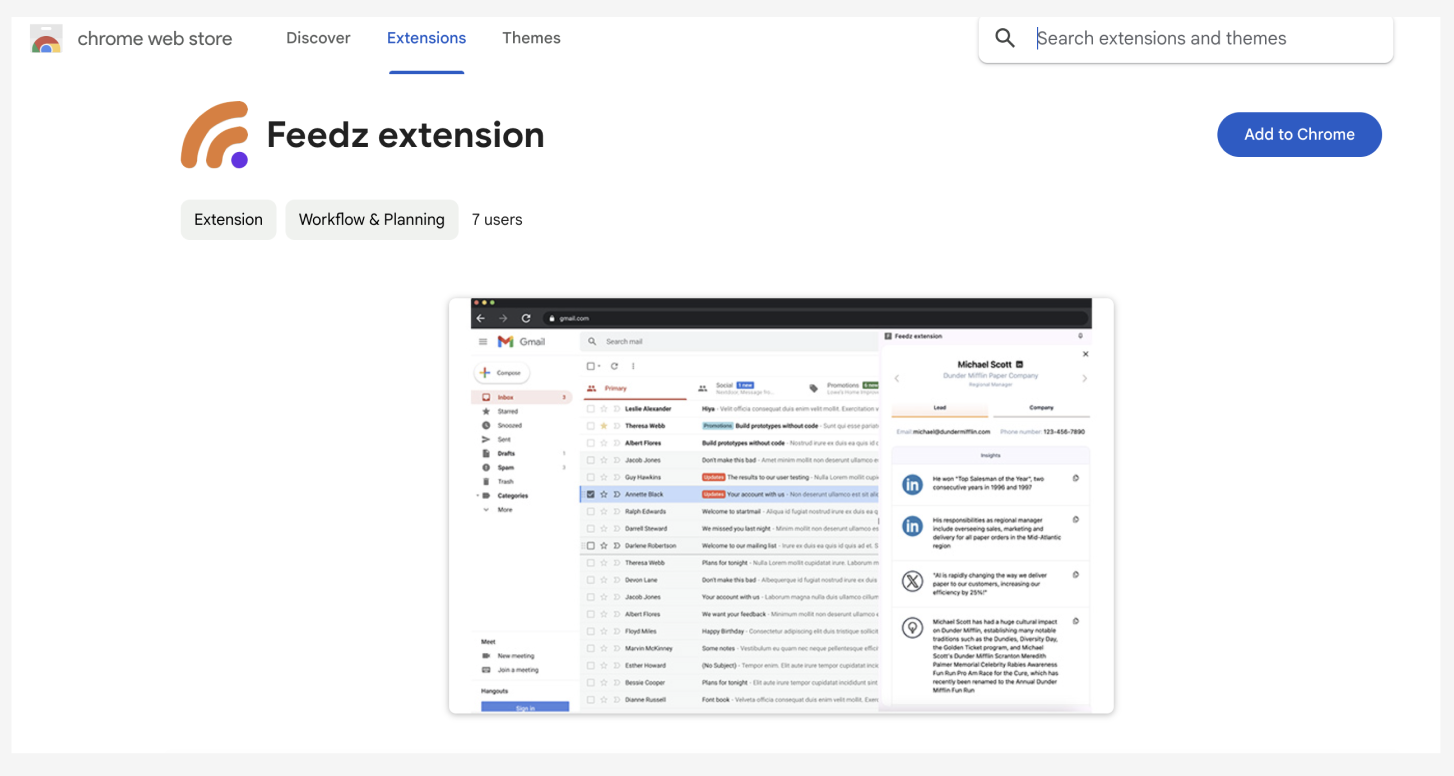Click the orange Feedz extension logo
Viewport: 1454px width, 776px height.
pos(214,134)
